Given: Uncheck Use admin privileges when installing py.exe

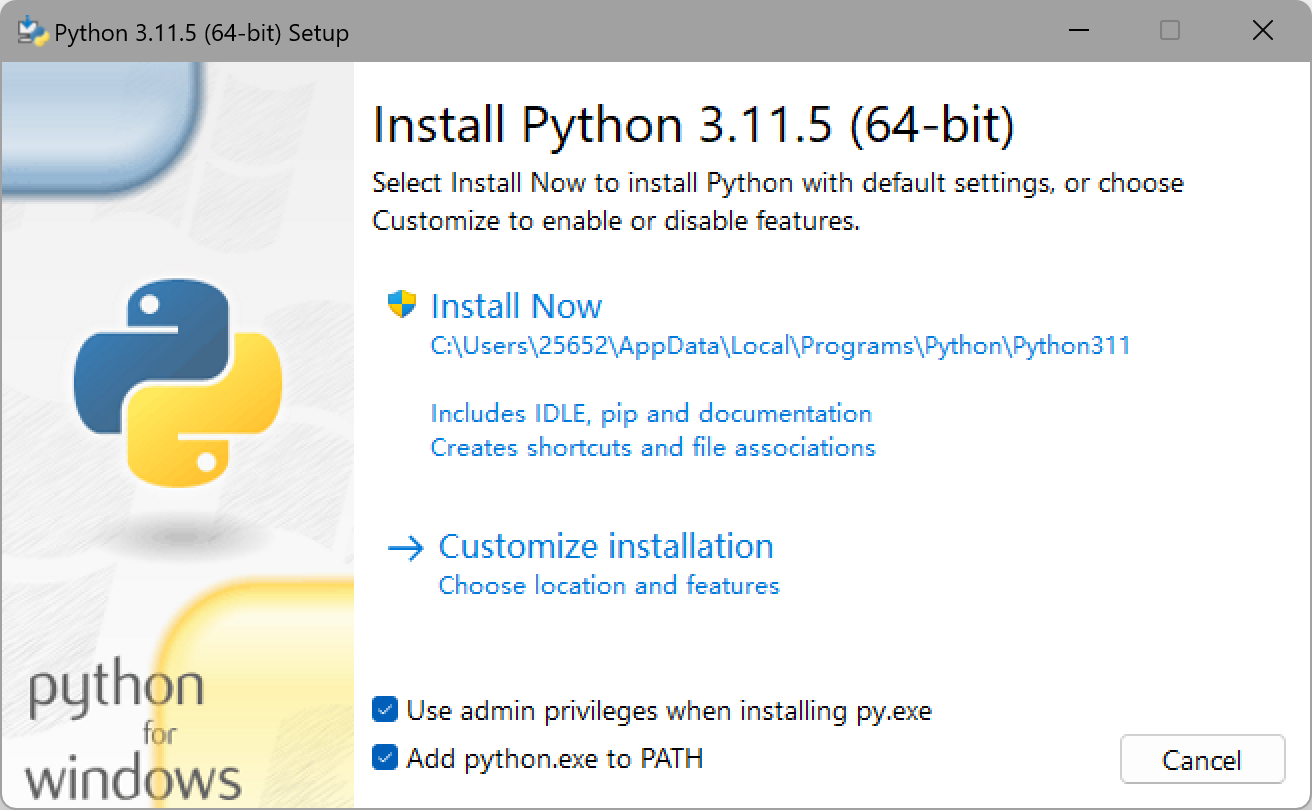Looking at the screenshot, I should pos(385,710).
